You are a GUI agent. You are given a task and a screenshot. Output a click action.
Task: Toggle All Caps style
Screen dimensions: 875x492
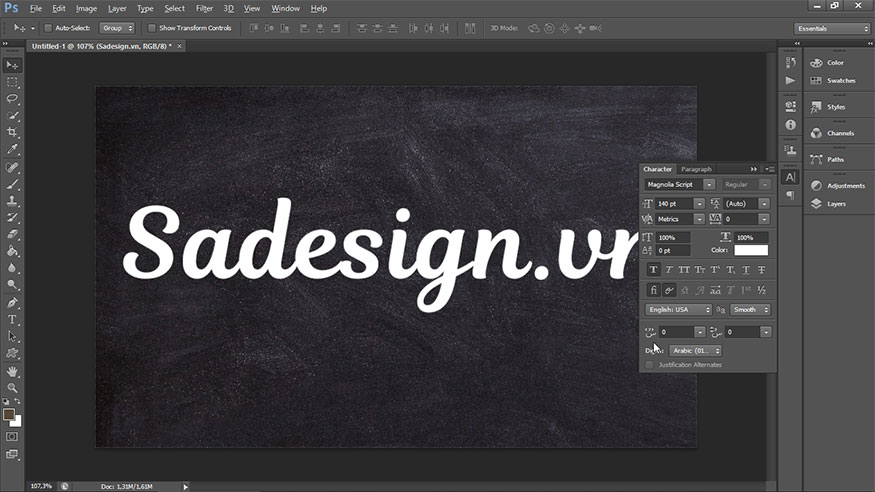coord(684,270)
